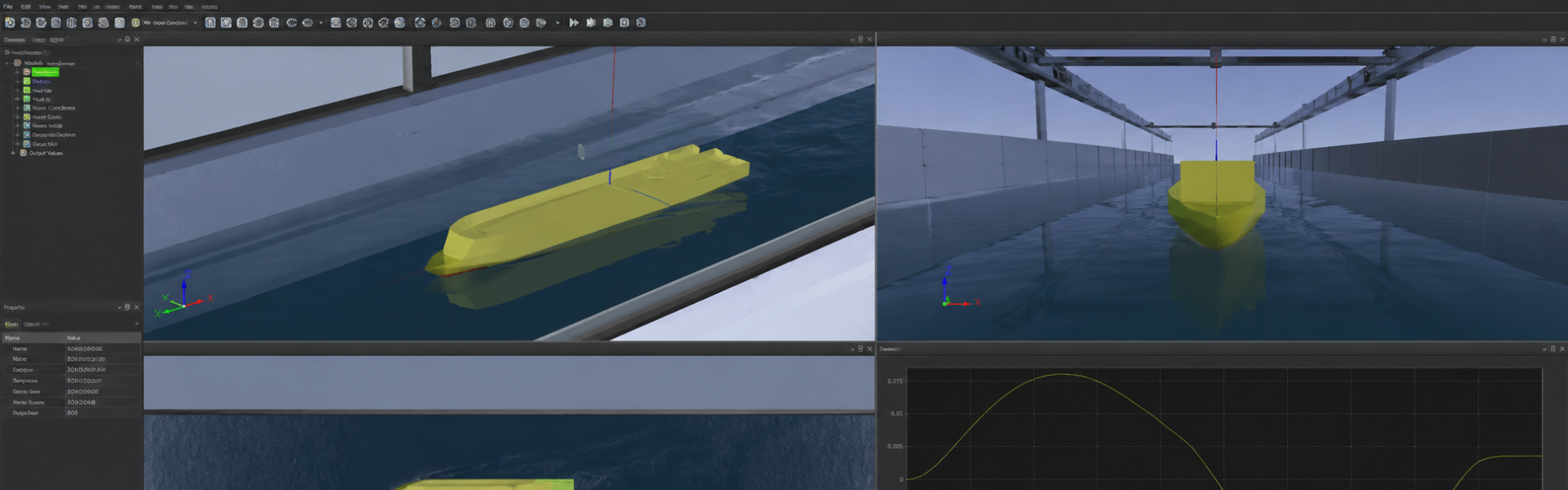Float the Properties panel

(127, 307)
